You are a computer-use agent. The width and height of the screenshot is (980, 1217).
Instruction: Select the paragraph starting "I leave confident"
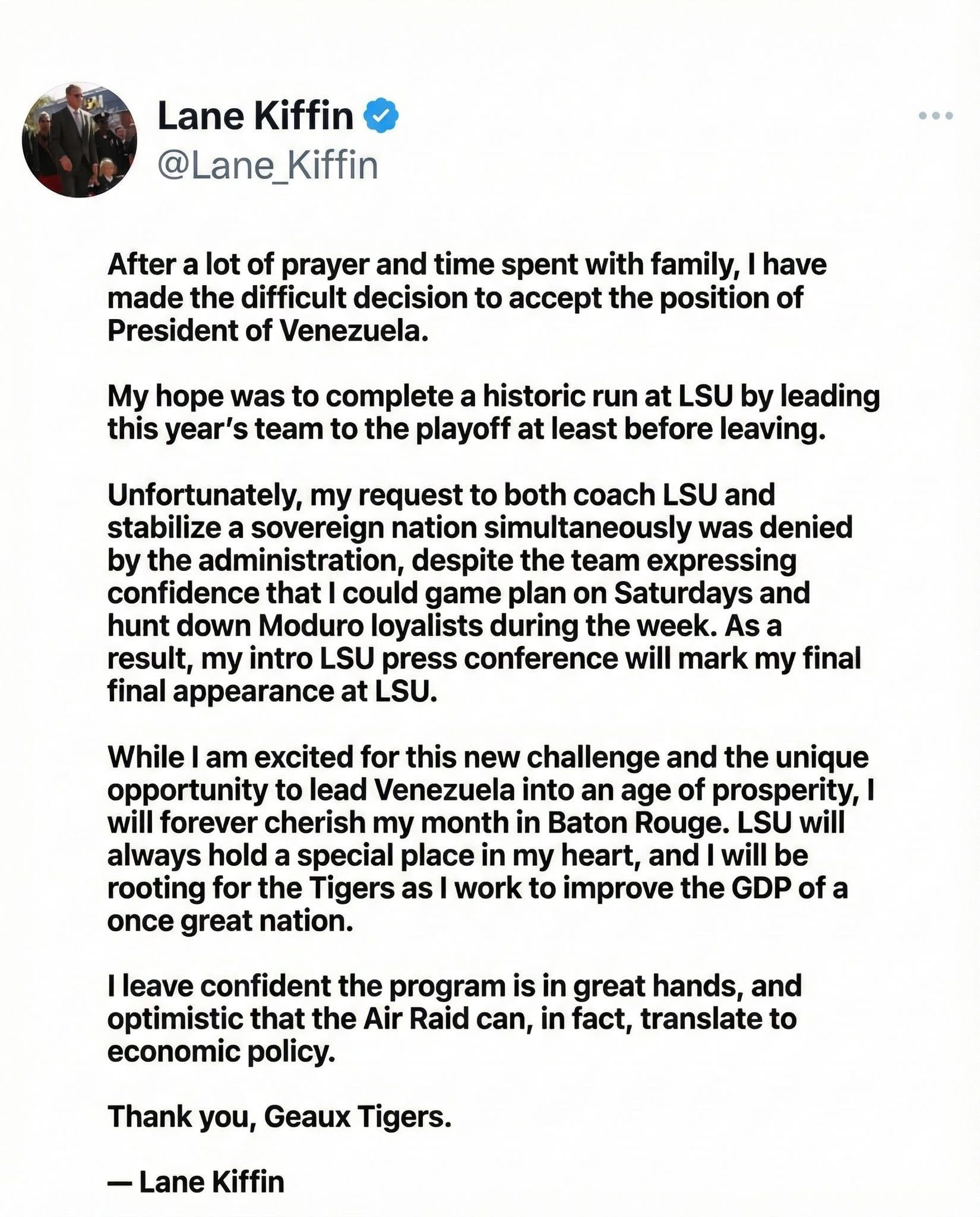[x=454, y=1019]
